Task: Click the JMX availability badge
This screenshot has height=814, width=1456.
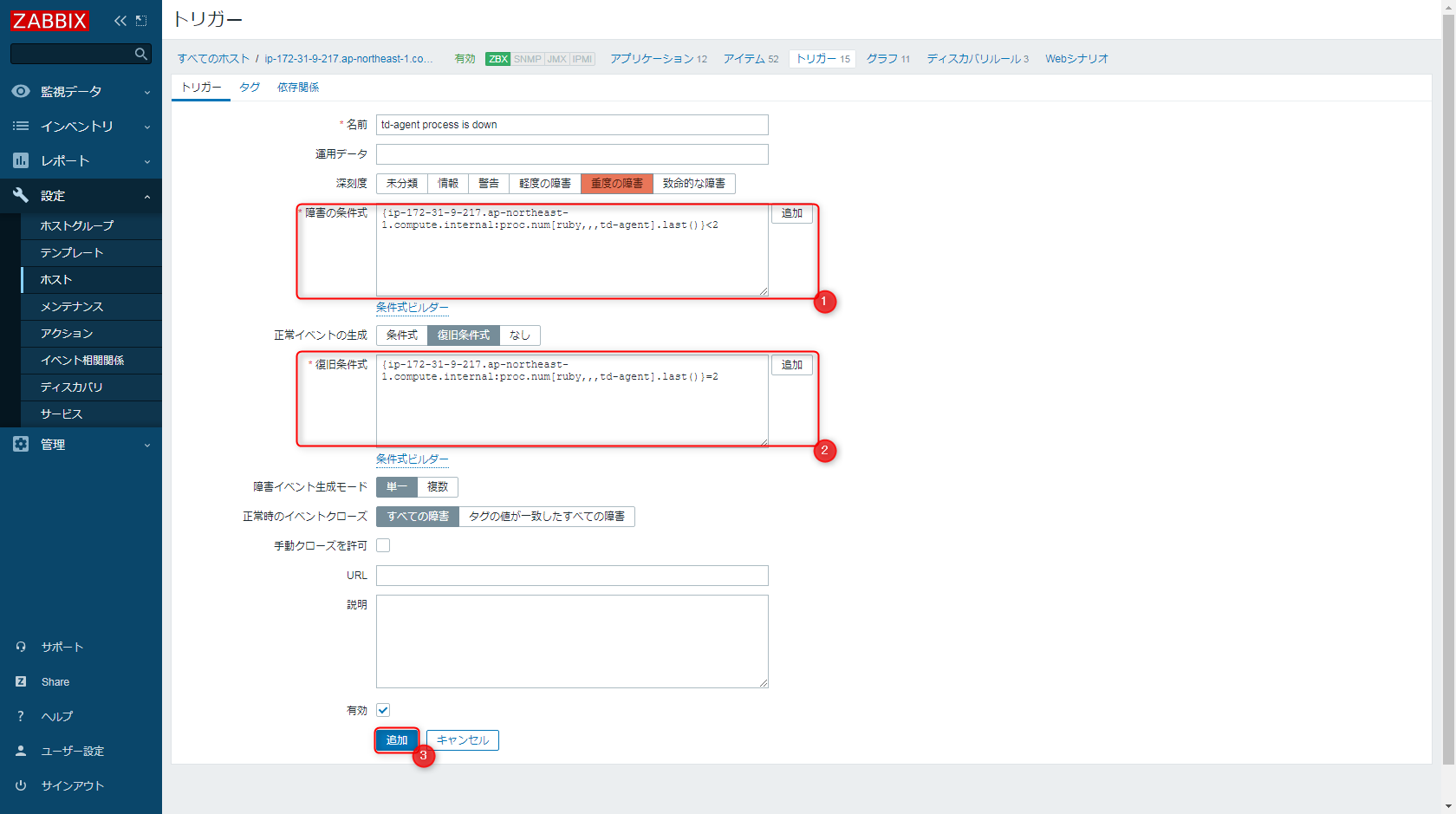Action: (556, 59)
